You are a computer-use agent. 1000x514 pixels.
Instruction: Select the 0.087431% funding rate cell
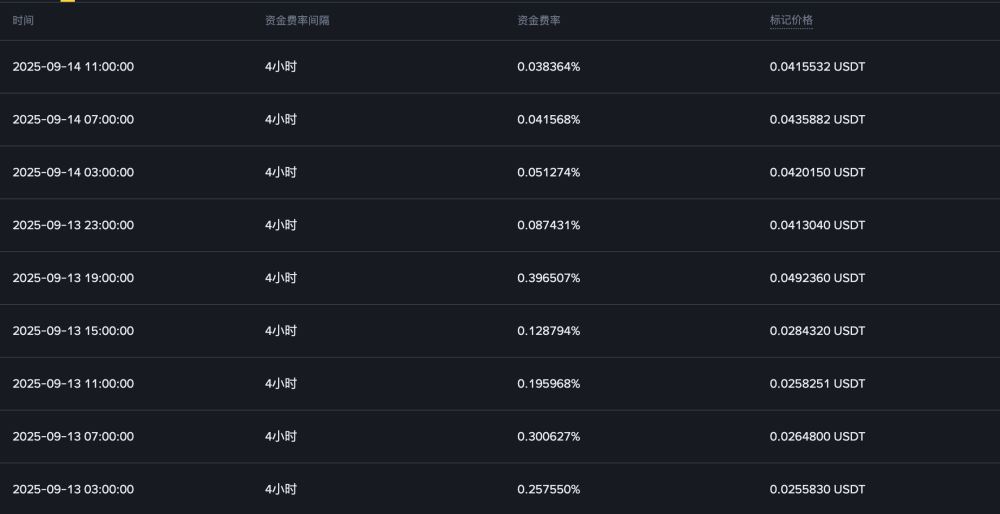click(548, 225)
